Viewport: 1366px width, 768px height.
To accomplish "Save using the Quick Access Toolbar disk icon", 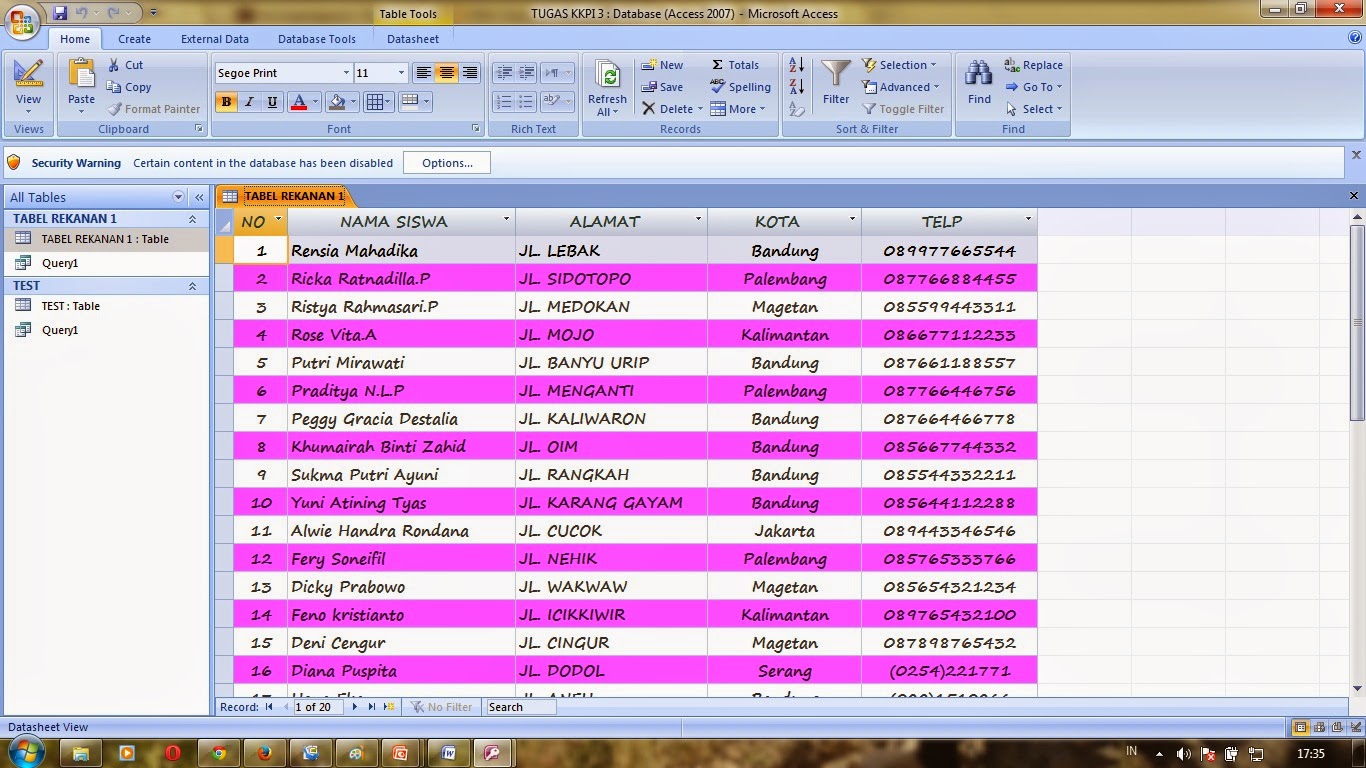I will [x=60, y=13].
